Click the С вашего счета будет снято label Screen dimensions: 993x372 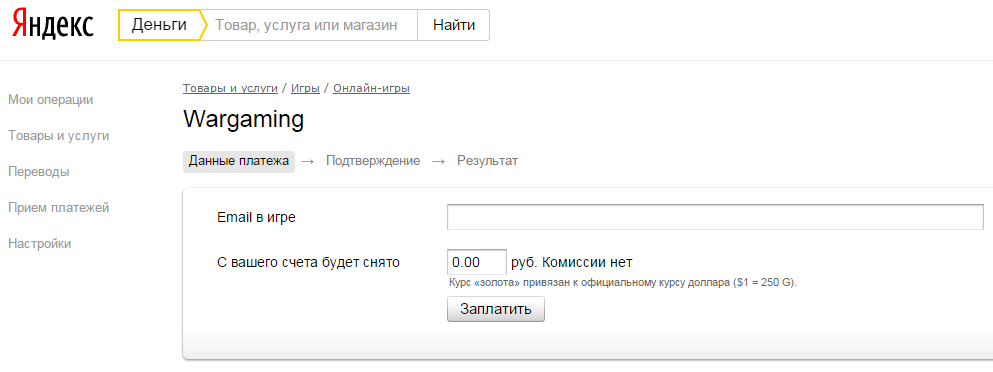coord(308,262)
